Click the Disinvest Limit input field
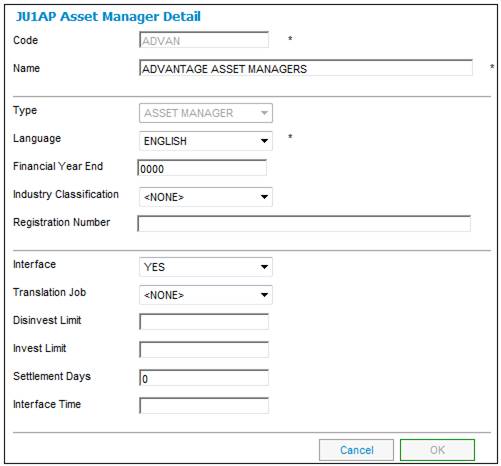The image size is (501, 466). click(204, 322)
